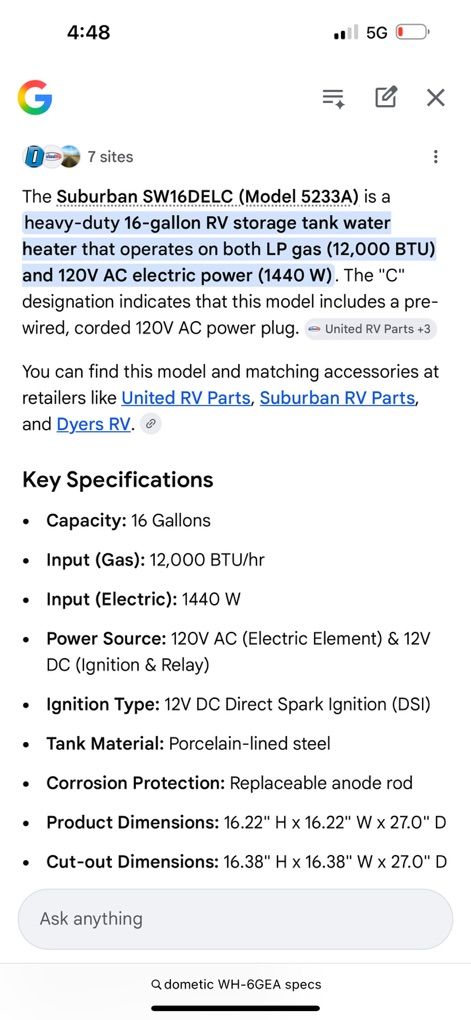Tap the link chain icon after Dyers RV

(x=150, y=424)
